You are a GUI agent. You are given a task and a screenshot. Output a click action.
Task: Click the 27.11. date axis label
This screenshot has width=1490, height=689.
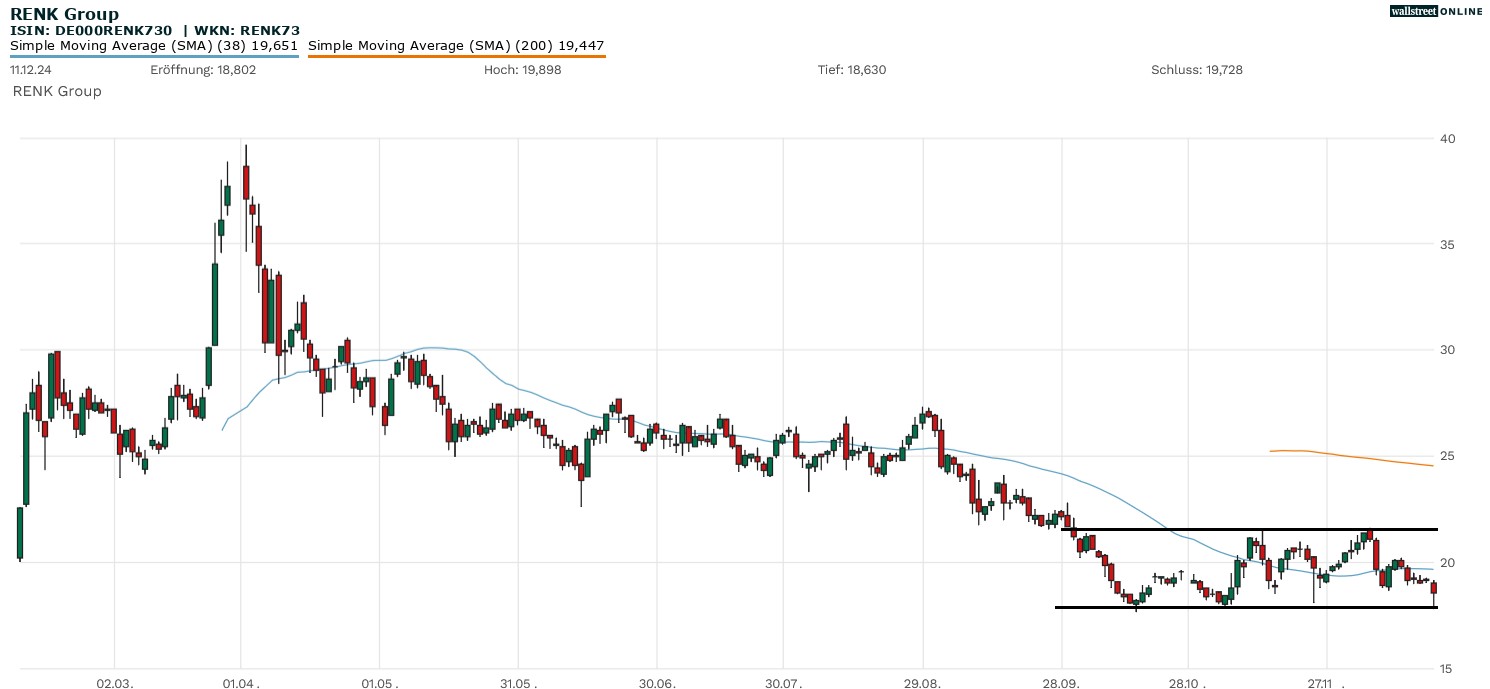tap(1326, 682)
